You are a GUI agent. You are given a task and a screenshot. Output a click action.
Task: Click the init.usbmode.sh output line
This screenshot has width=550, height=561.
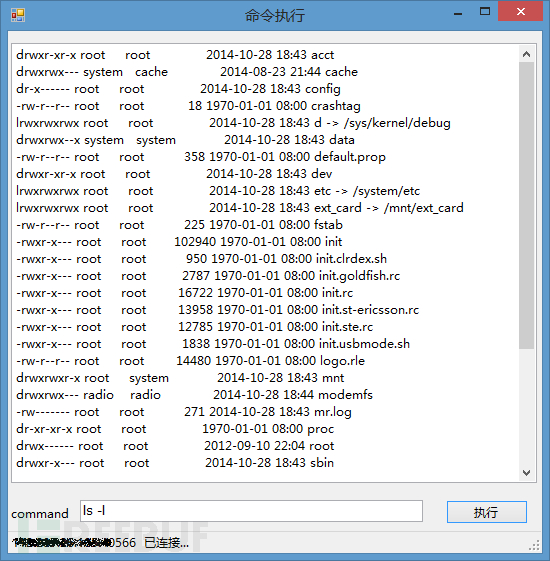pyautogui.click(x=213, y=344)
